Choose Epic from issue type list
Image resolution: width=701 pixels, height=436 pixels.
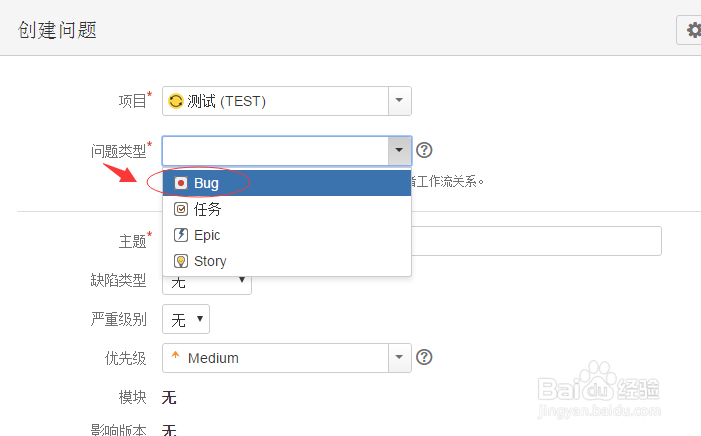click(x=287, y=235)
